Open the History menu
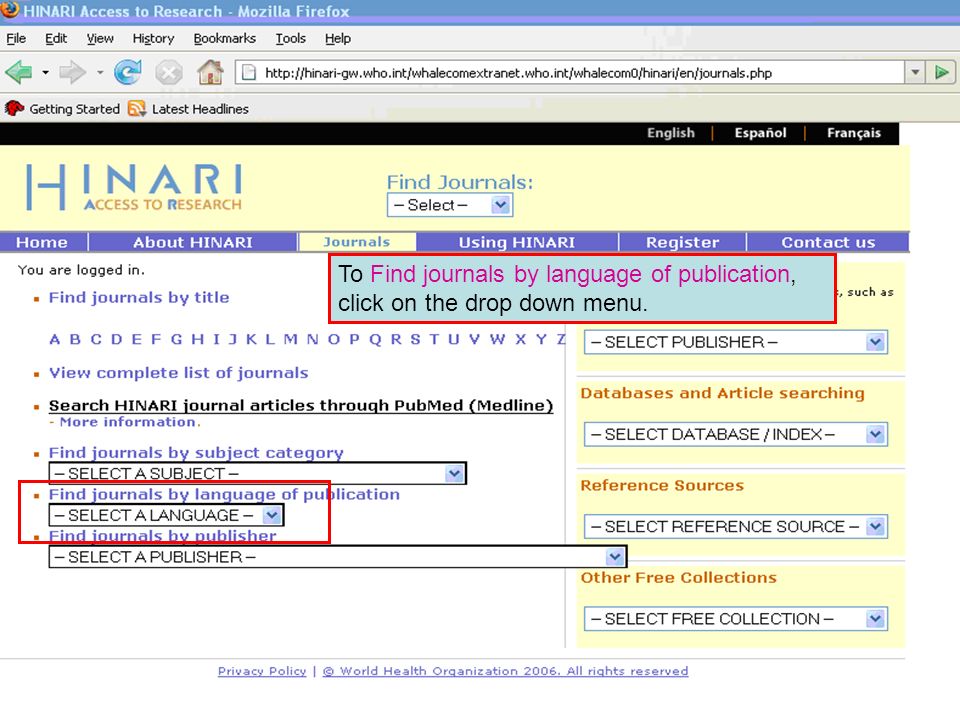 (153, 39)
